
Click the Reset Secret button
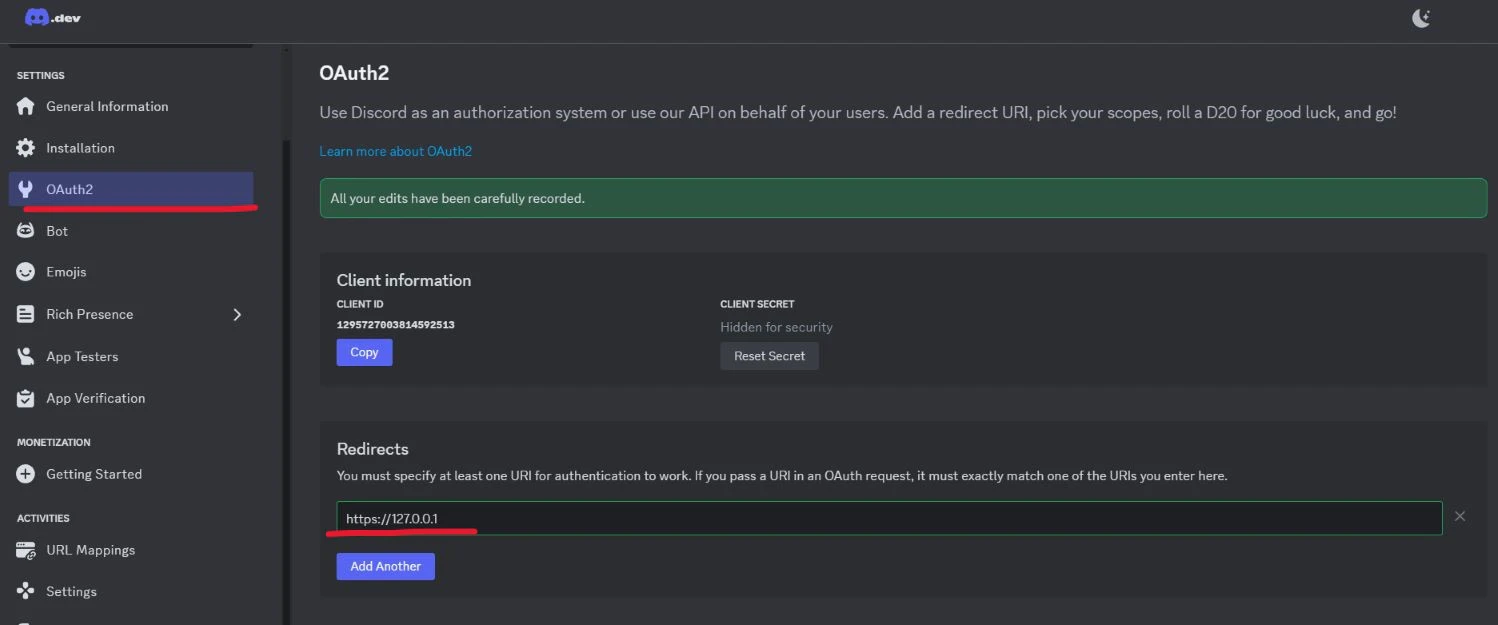click(769, 356)
